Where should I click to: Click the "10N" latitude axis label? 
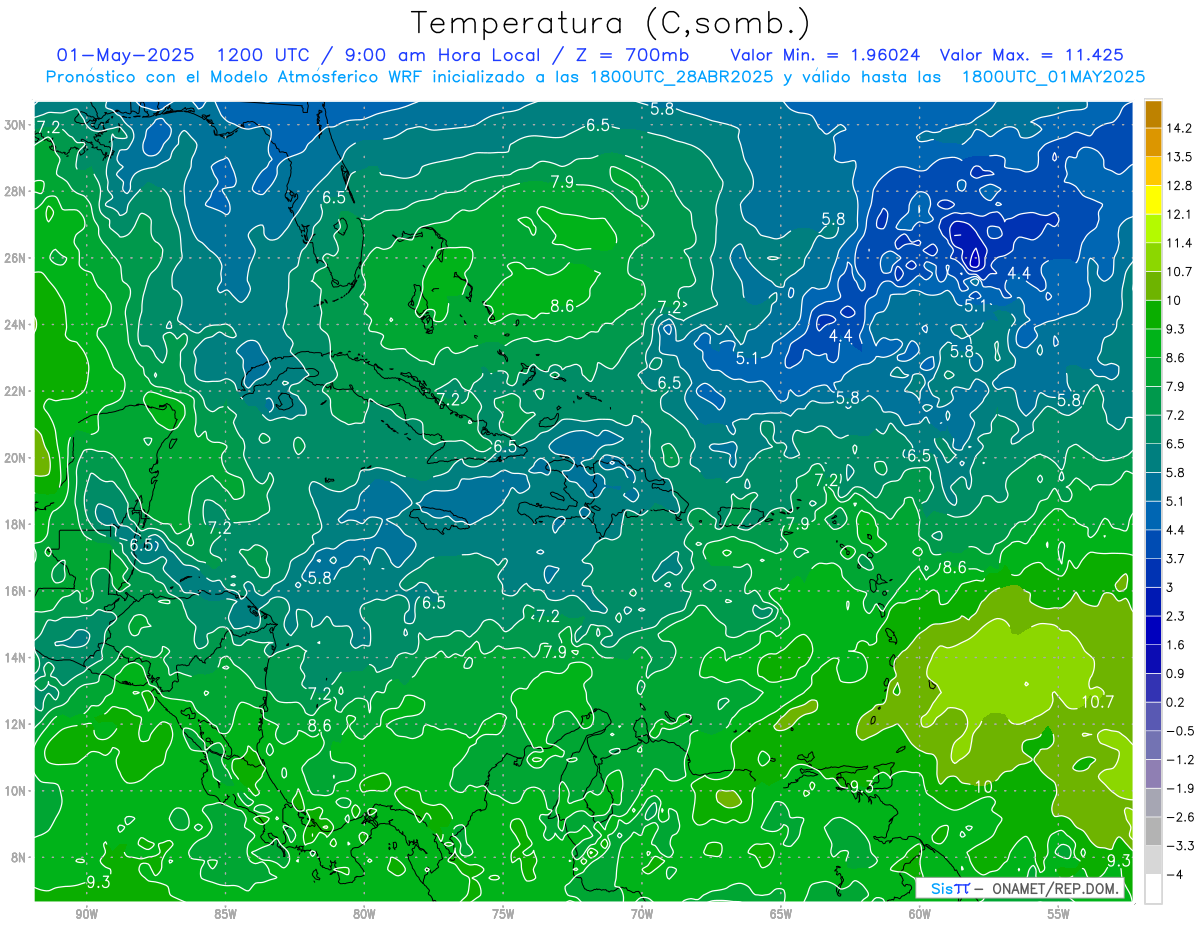click(13, 791)
